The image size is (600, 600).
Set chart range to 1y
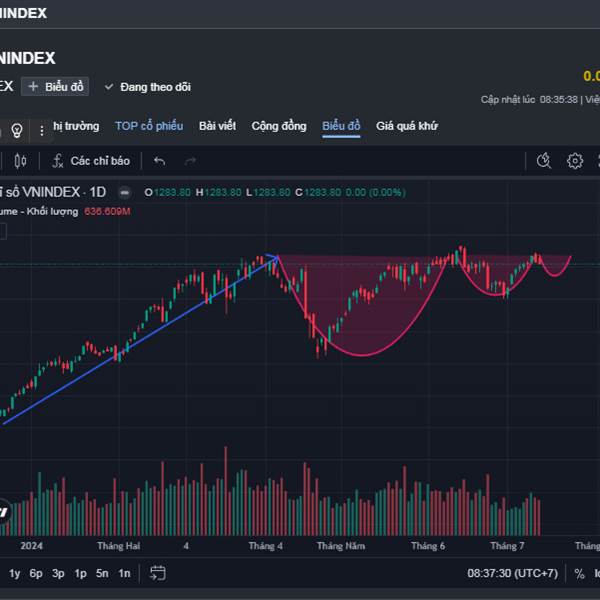click(15, 573)
